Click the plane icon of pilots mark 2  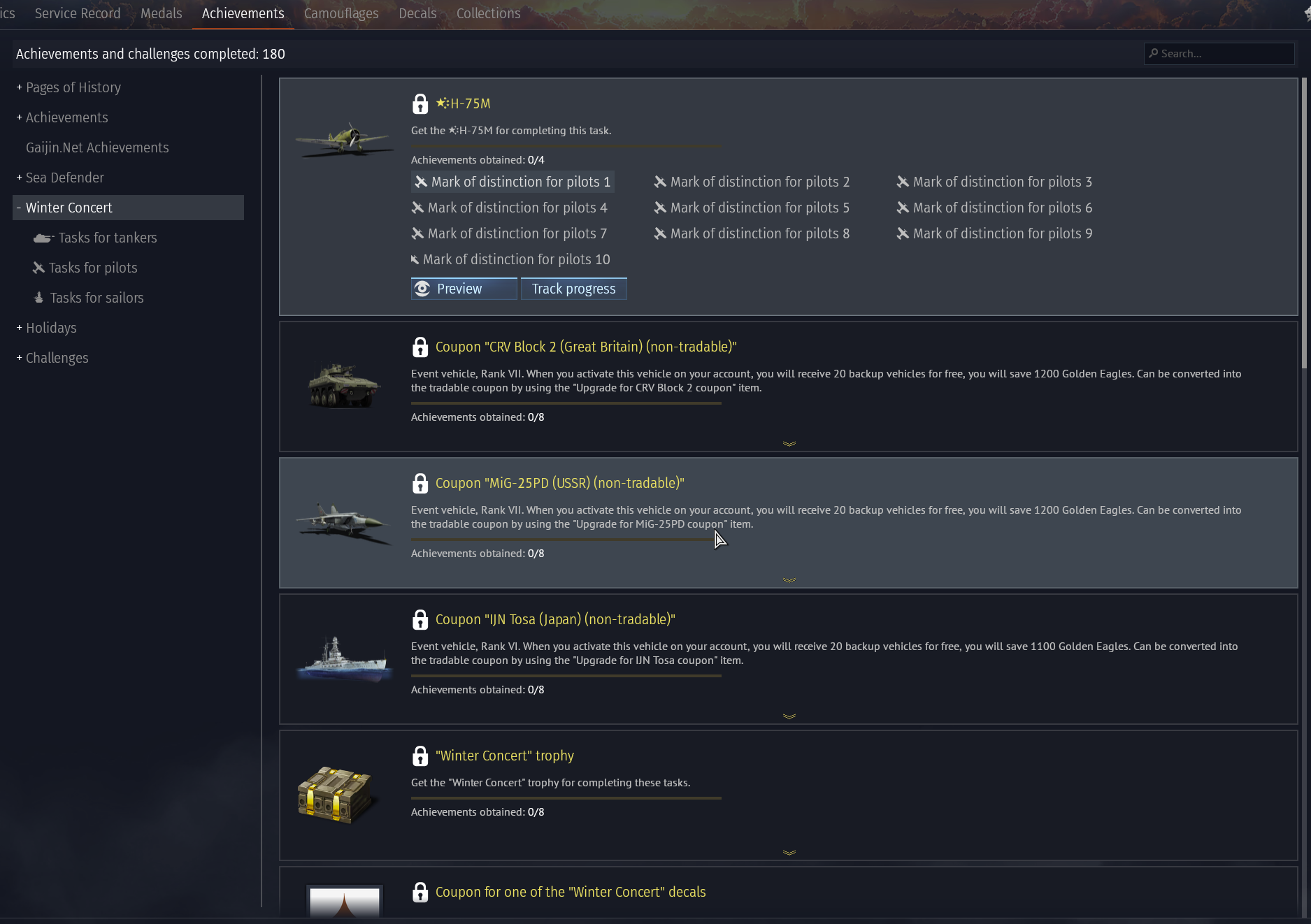(660, 182)
